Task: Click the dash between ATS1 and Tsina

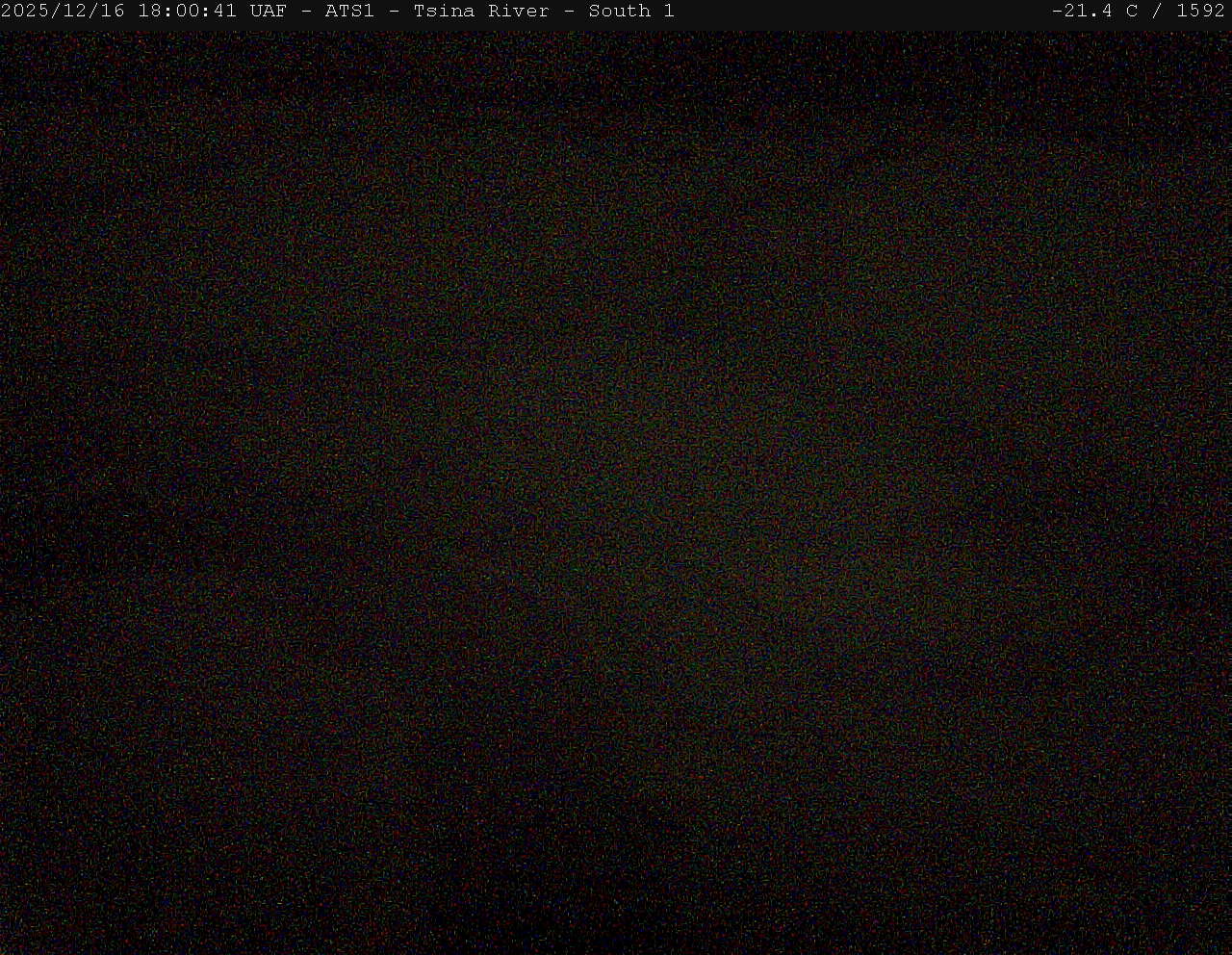Action: [394, 12]
